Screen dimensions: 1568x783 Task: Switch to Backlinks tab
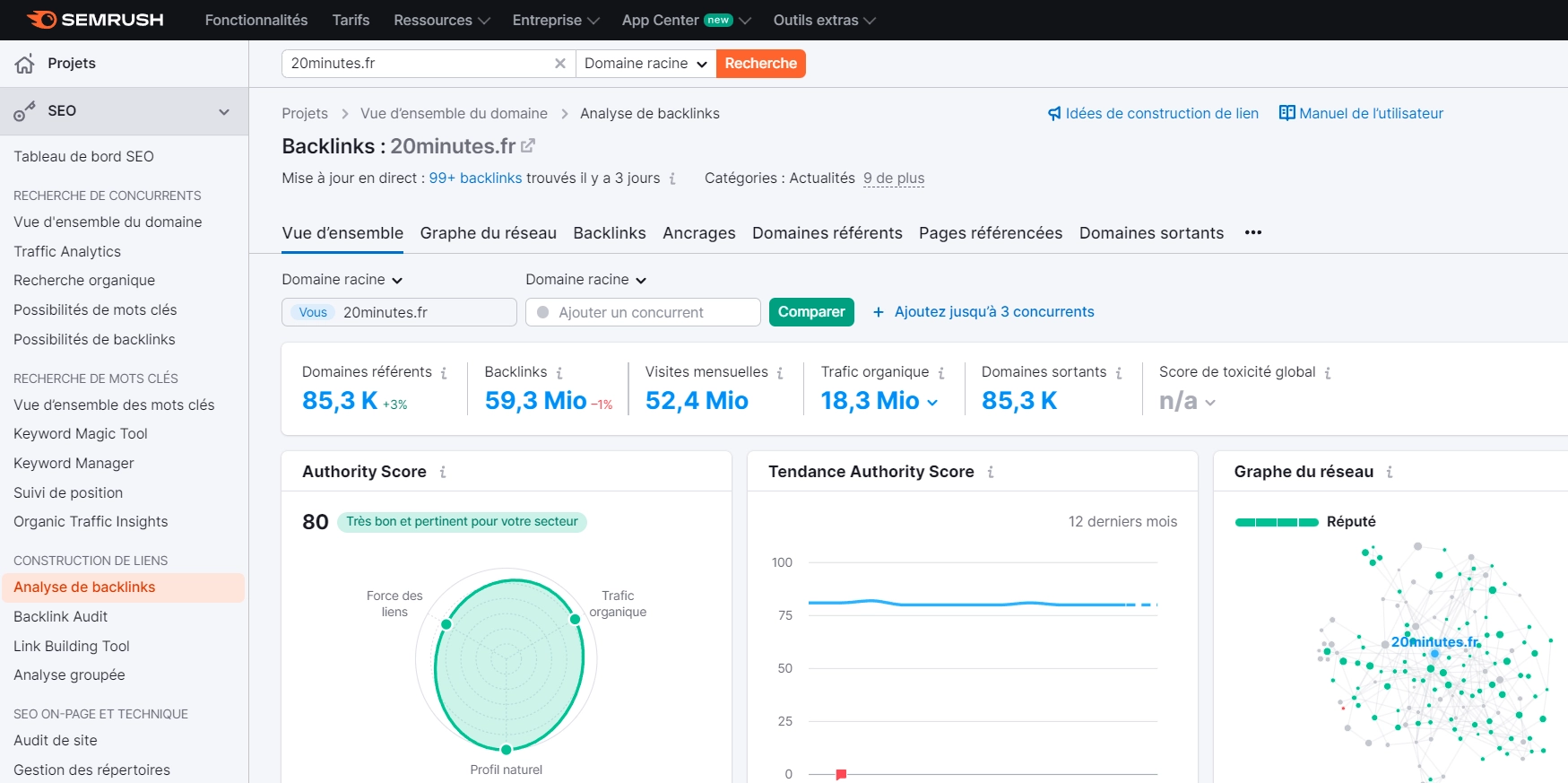point(610,233)
